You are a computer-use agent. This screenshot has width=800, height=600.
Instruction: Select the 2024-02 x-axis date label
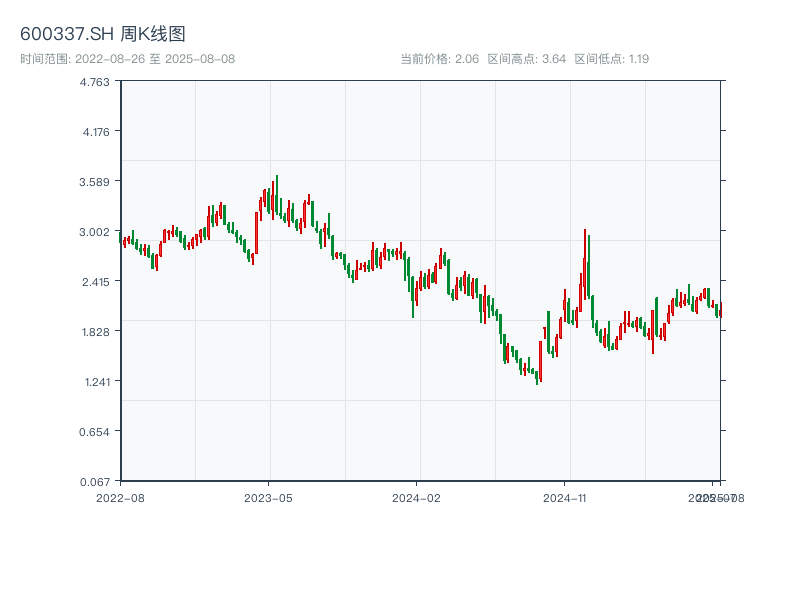point(416,497)
